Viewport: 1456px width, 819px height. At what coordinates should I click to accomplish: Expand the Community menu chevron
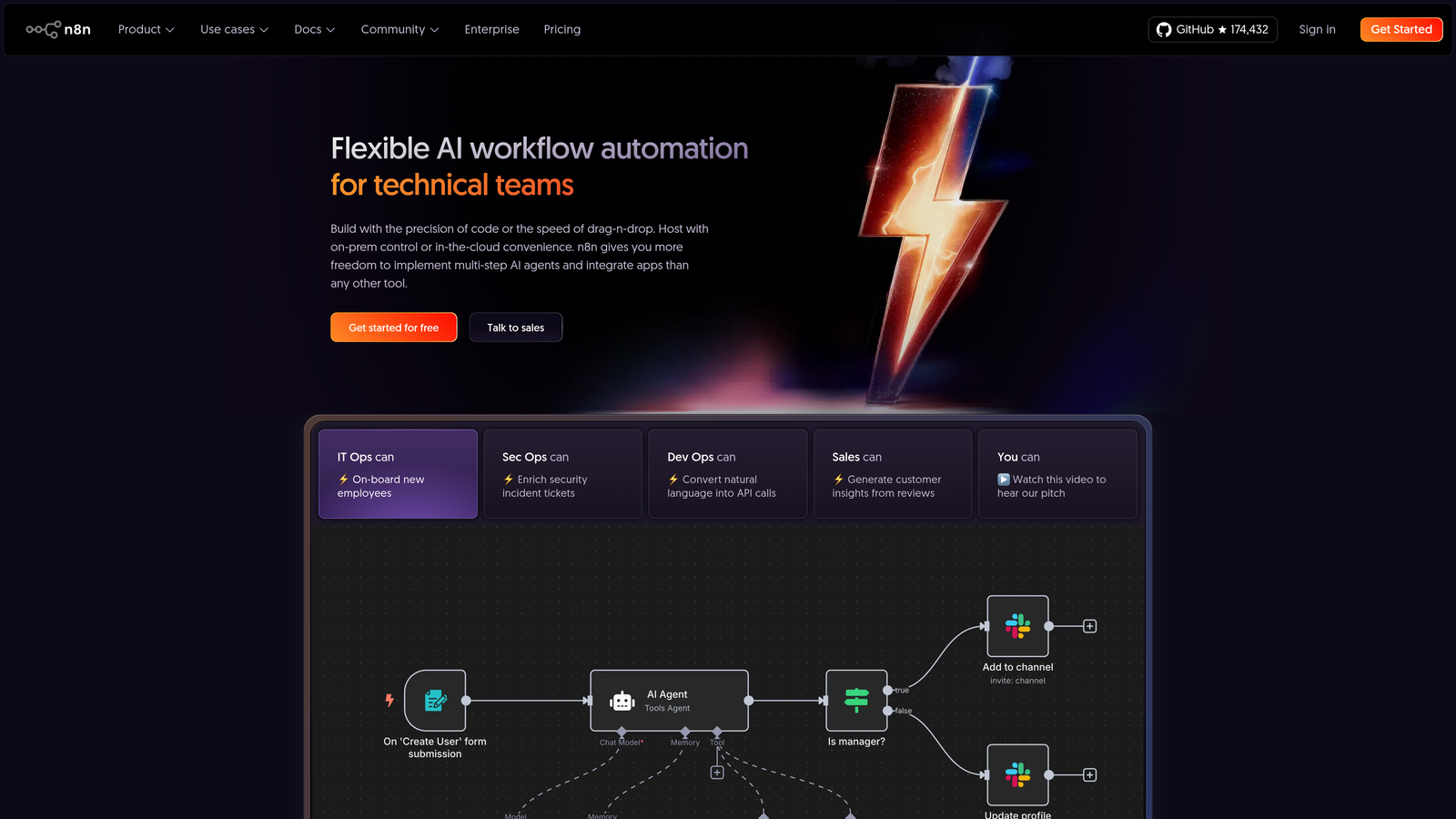click(434, 29)
